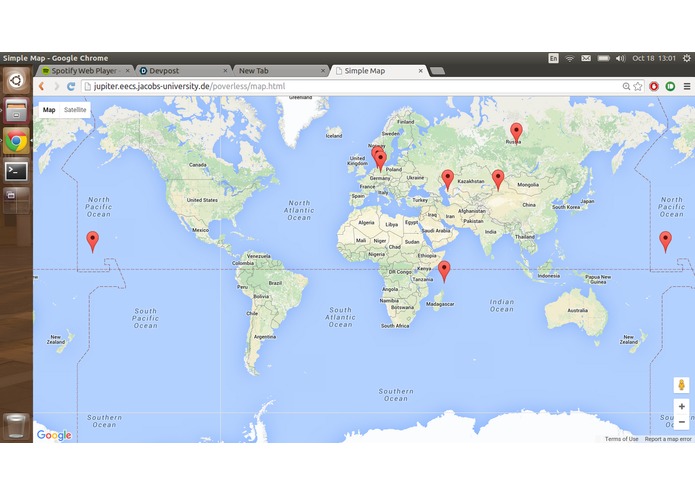Click the green extension icon in the toolbar

tap(670, 86)
